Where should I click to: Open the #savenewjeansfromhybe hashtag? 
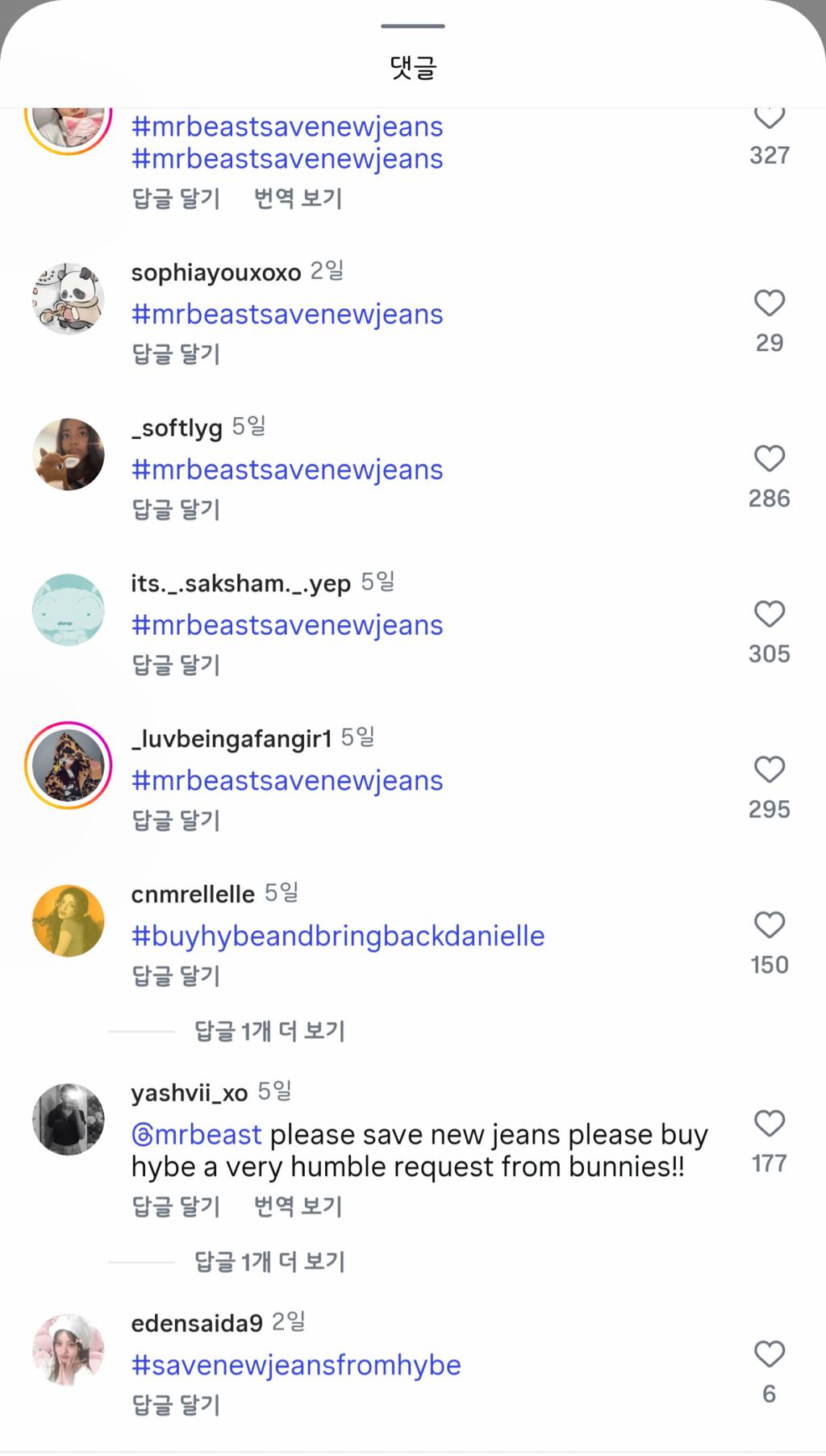click(x=296, y=1366)
